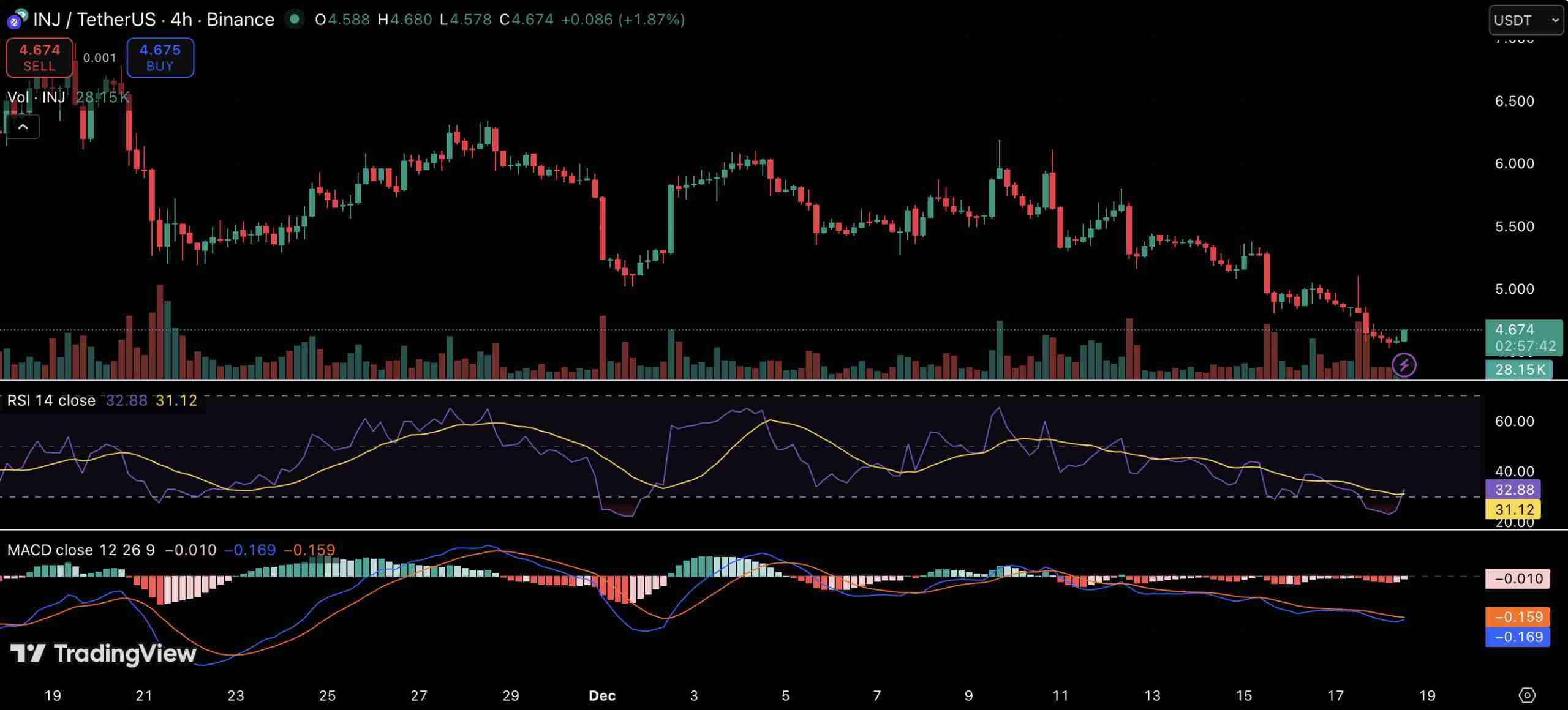The height and width of the screenshot is (710, 1568).
Task: Click the blue -0.169 MACD value tag
Action: (x=1518, y=637)
